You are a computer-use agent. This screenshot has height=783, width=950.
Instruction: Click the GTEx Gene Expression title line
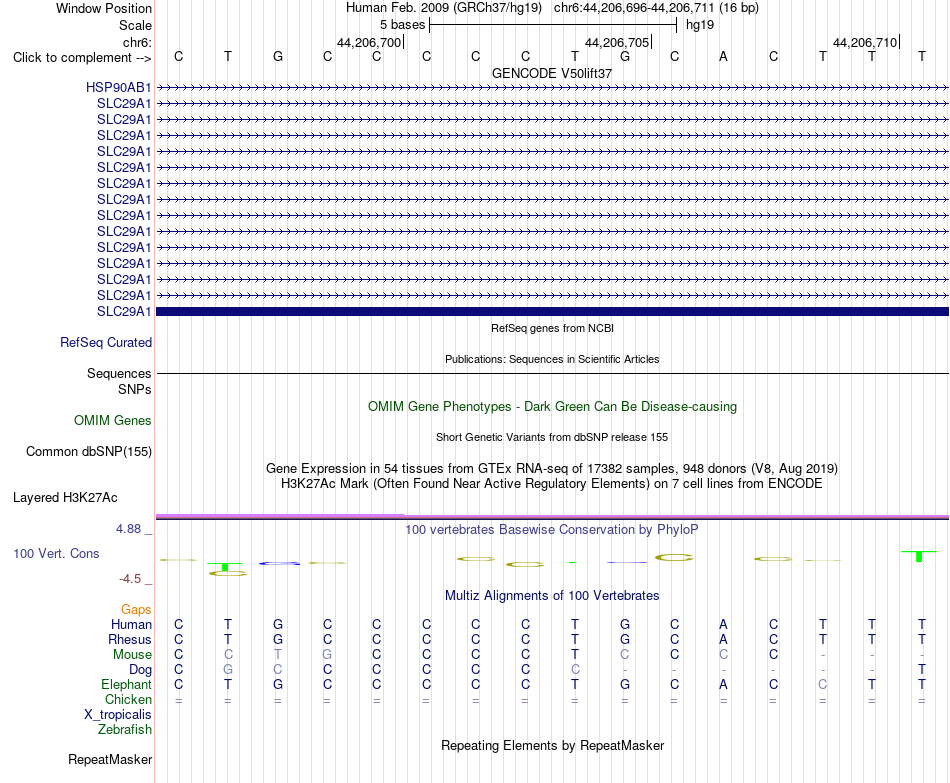click(x=552, y=468)
